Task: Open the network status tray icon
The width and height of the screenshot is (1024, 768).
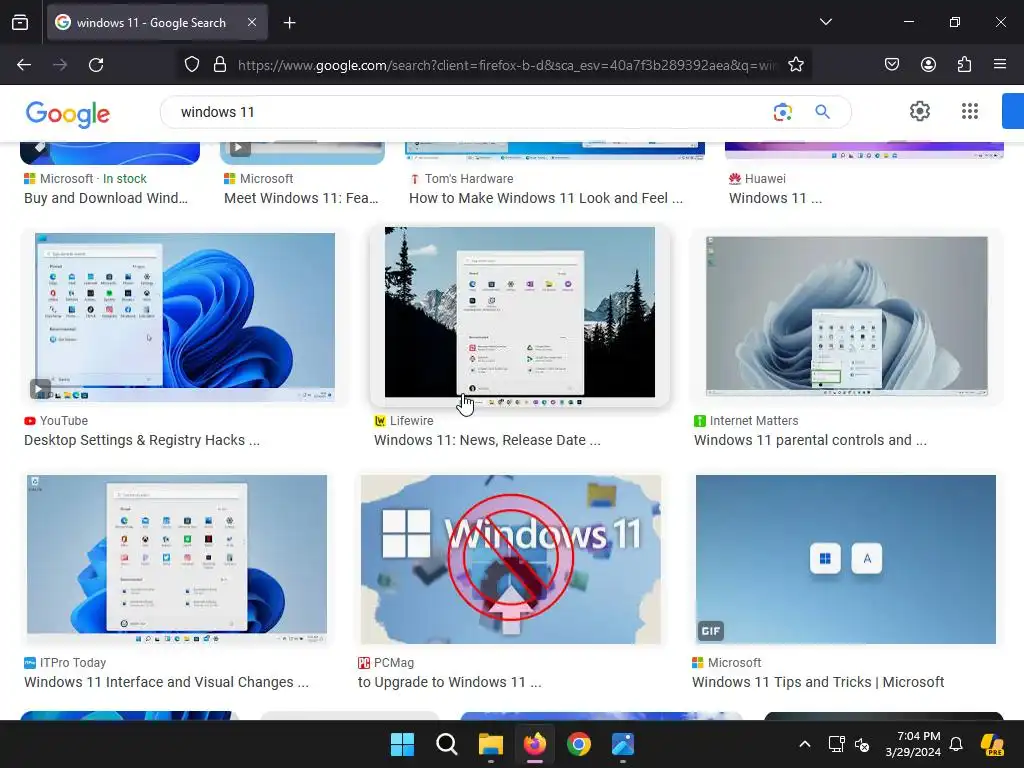Action: point(837,744)
